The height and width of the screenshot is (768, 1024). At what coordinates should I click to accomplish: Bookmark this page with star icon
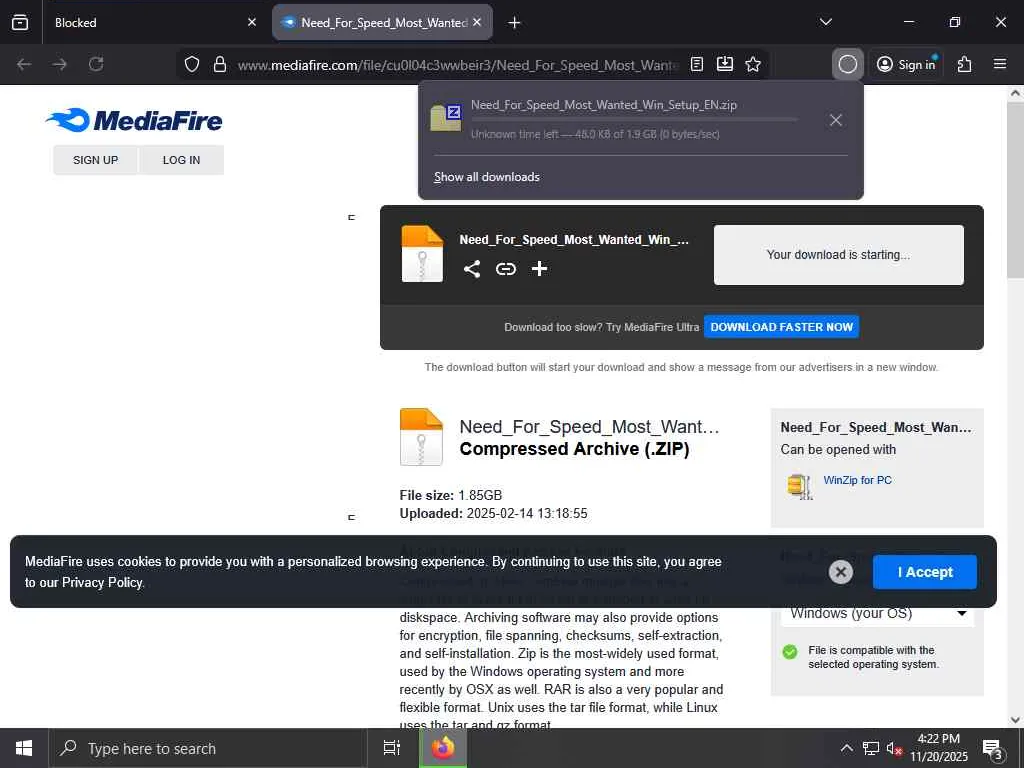pos(753,64)
